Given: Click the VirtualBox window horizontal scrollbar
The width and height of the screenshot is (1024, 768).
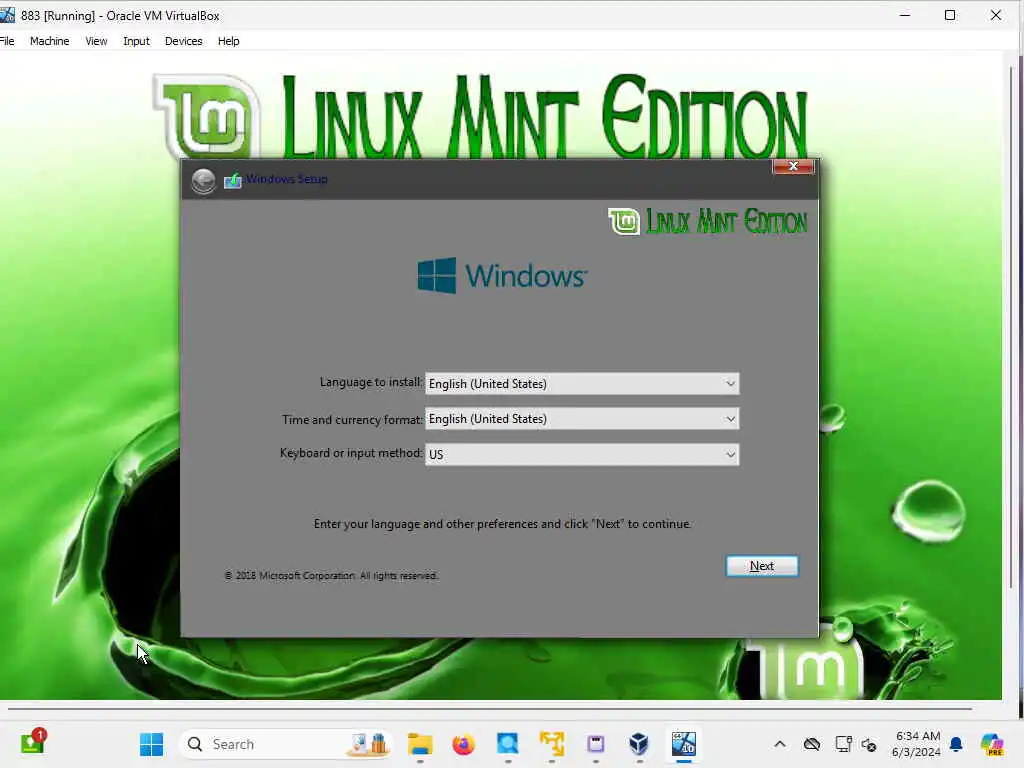Looking at the screenshot, I should point(490,709).
